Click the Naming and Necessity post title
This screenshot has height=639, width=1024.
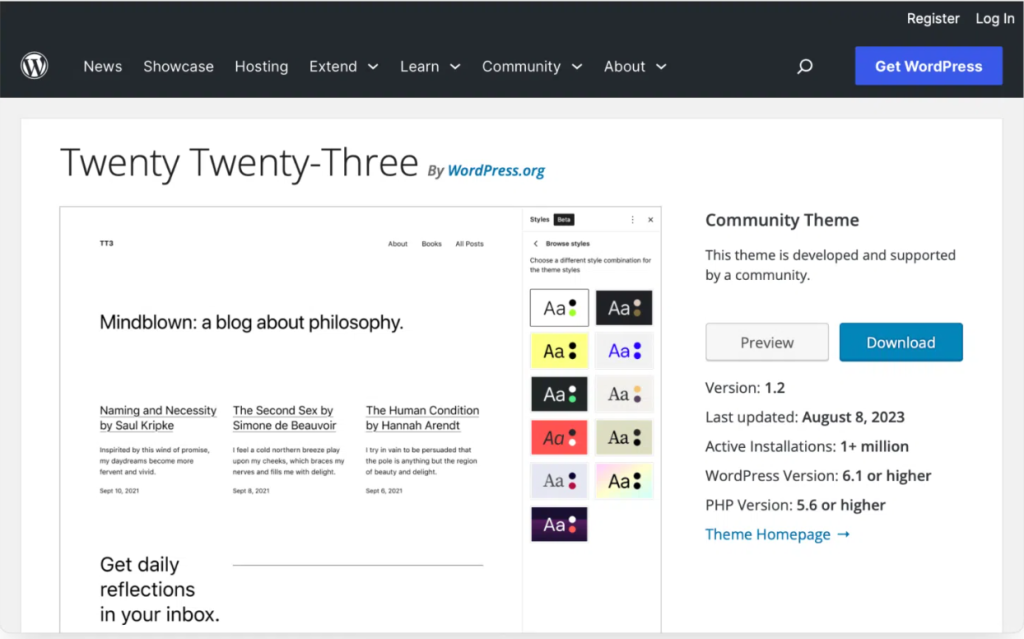pyautogui.click(x=158, y=418)
